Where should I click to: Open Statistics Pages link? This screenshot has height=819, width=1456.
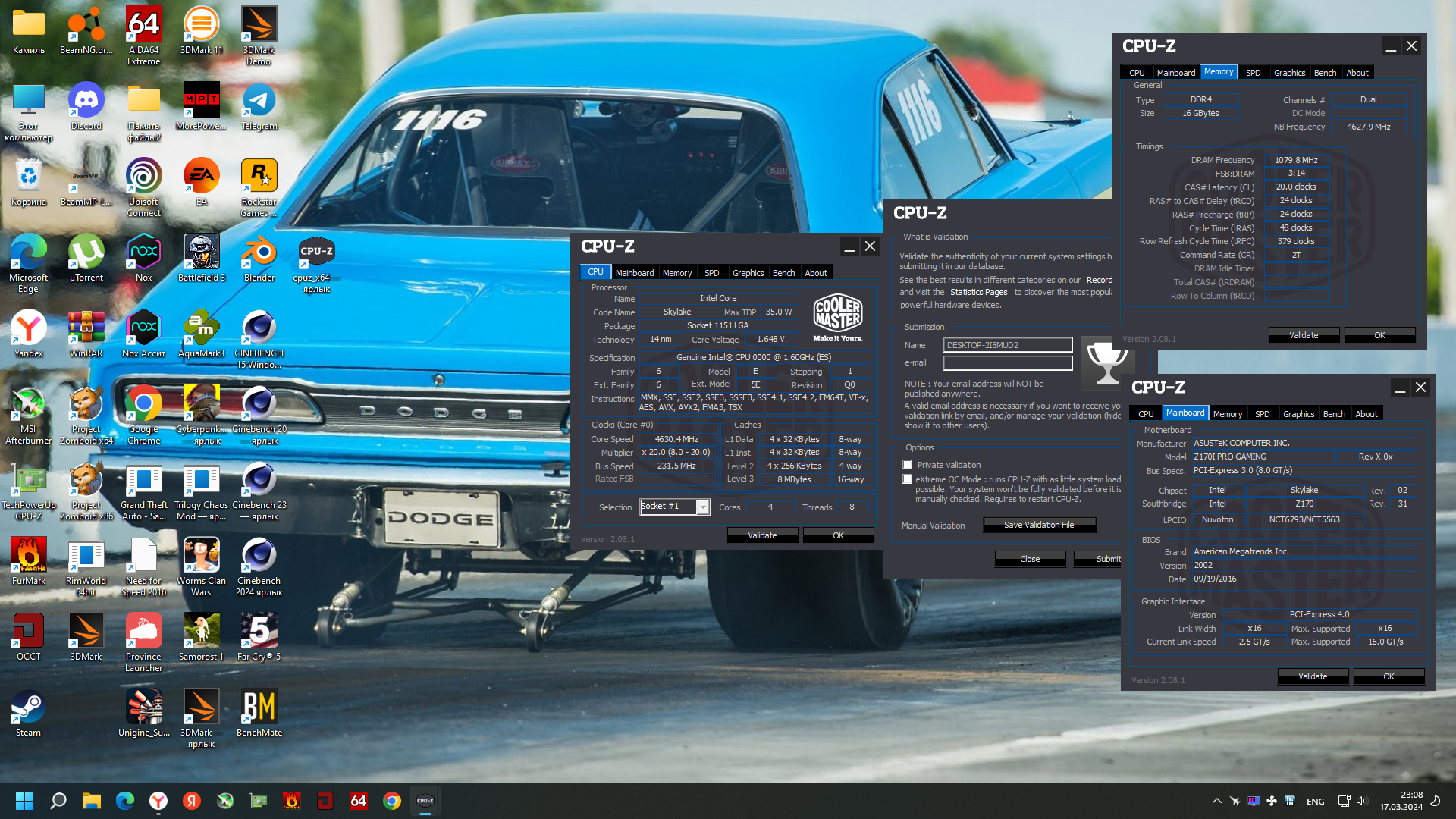pos(978,292)
